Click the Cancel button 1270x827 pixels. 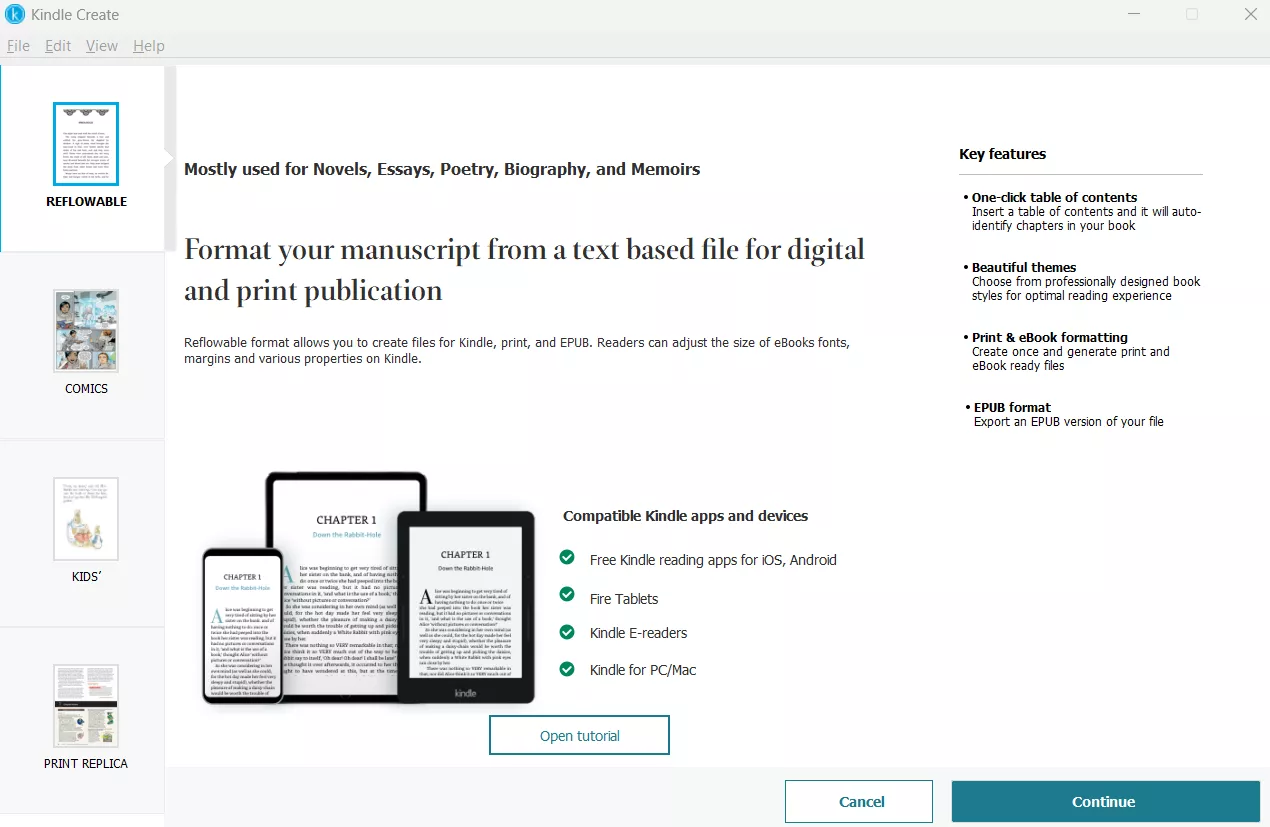pos(859,801)
